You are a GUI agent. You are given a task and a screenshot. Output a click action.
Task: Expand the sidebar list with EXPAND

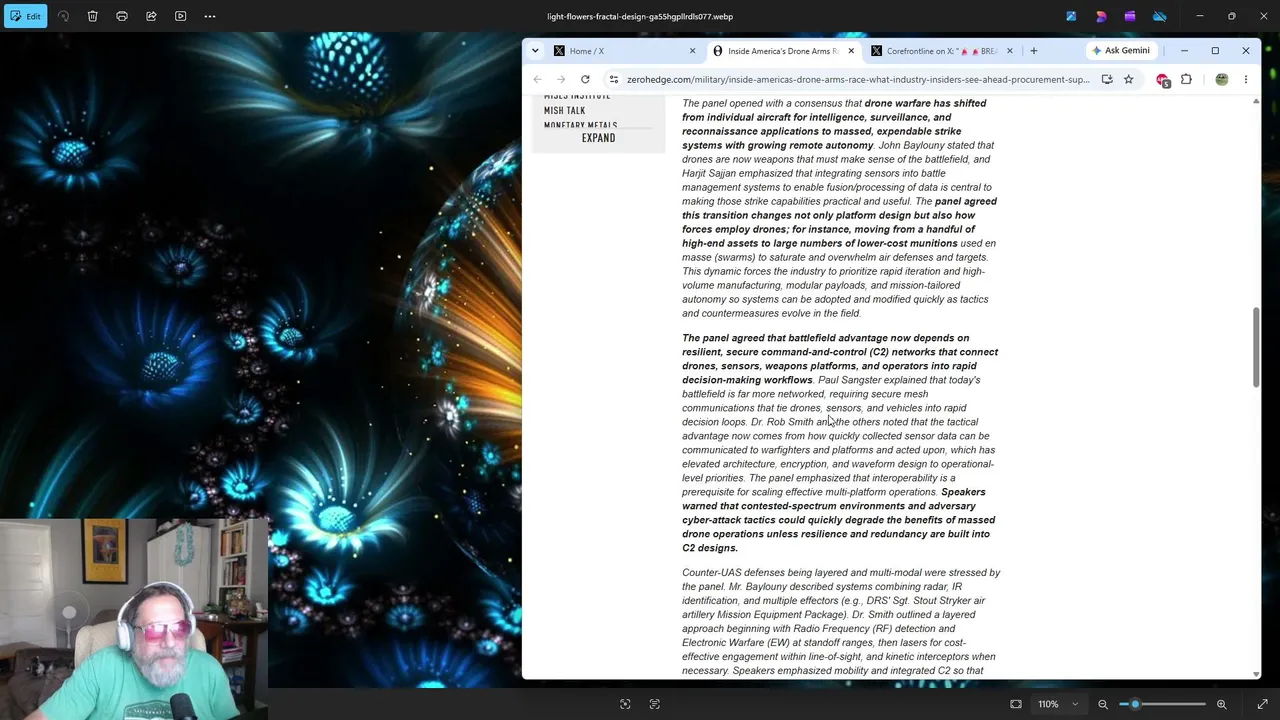(598, 138)
